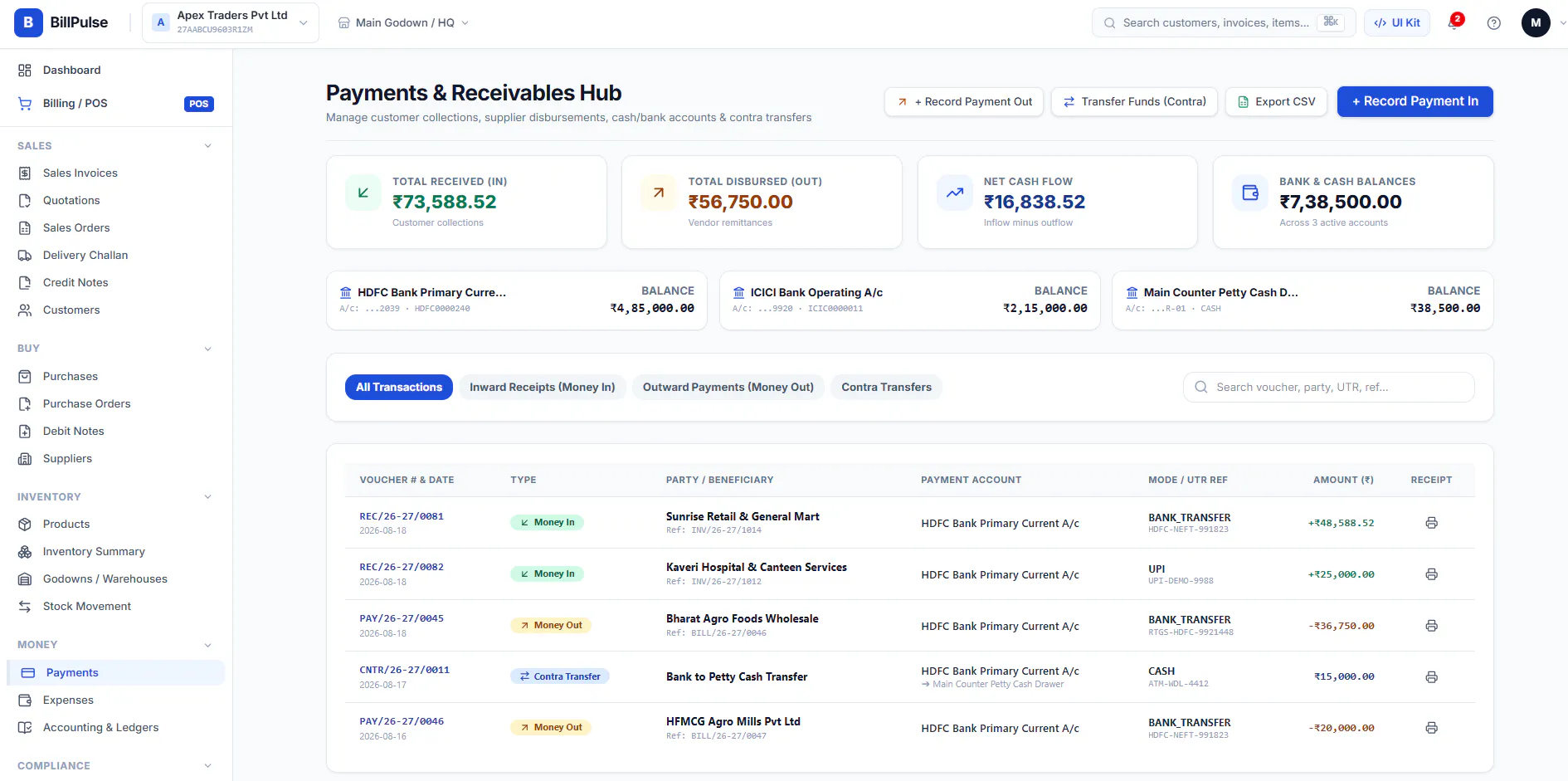Viewport: 1568px width, 781px height.
Task: Click HDFC balance ₹4,85,000.00
Action: [x=652, y=309]
